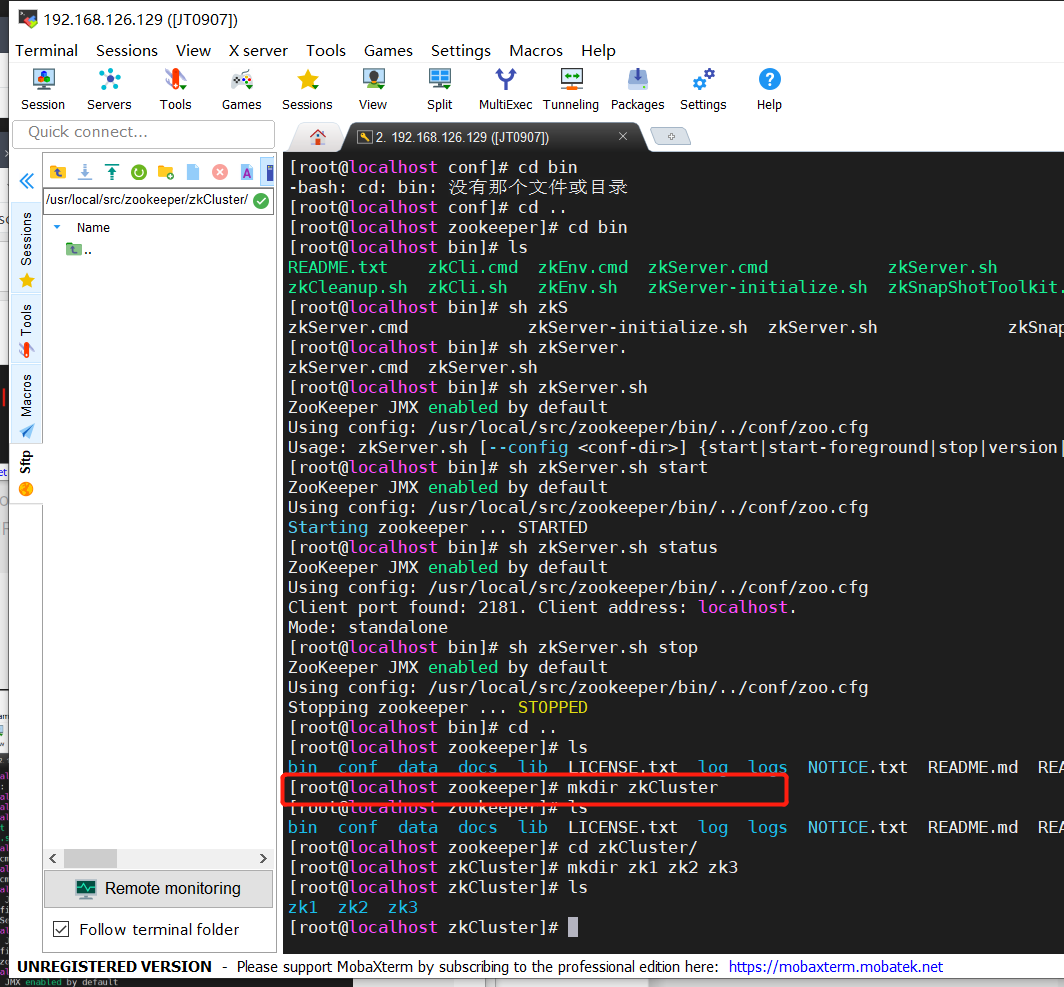Viewport: 1064px width, 987px height.
Task: Open the View menu
Action: (x=193, y=51)
